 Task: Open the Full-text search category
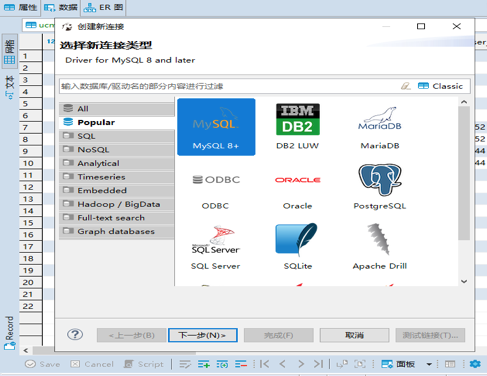(x=117, y=218)
